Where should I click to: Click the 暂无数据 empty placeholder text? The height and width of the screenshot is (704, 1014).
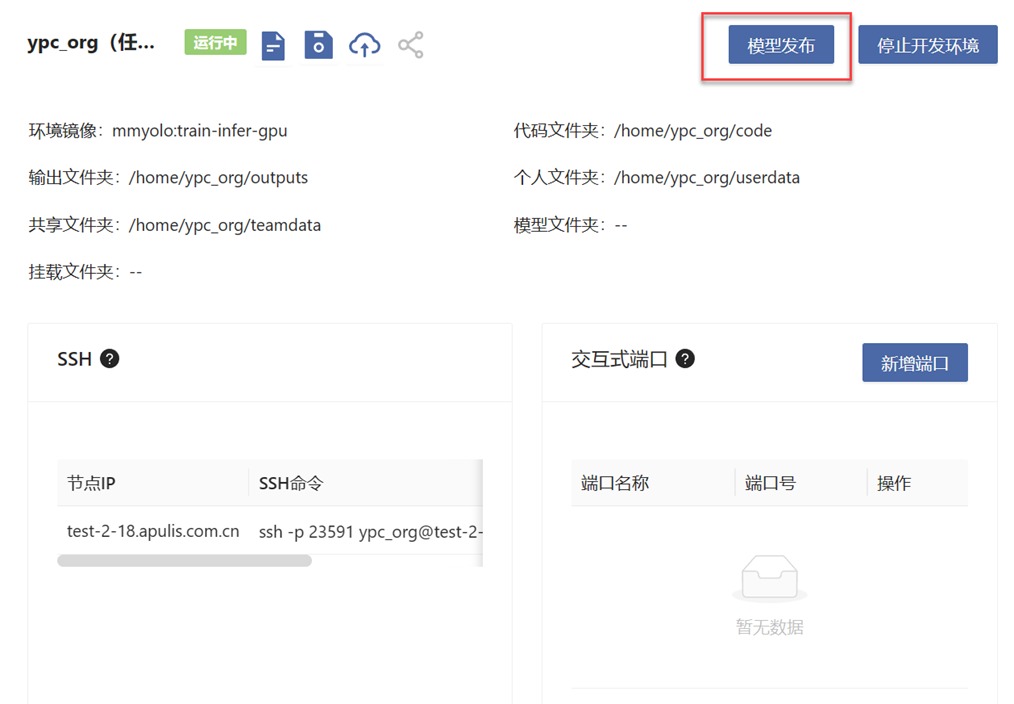770,627
